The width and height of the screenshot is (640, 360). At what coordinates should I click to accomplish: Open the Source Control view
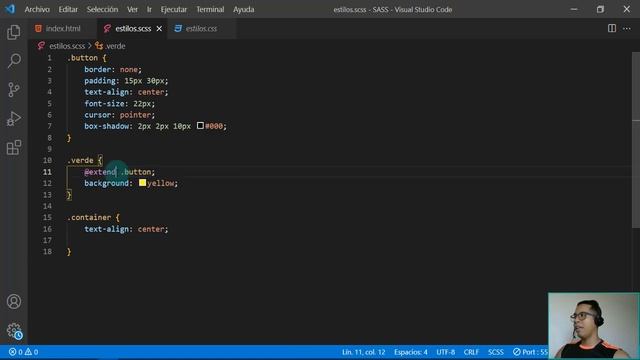click(13, 89)
